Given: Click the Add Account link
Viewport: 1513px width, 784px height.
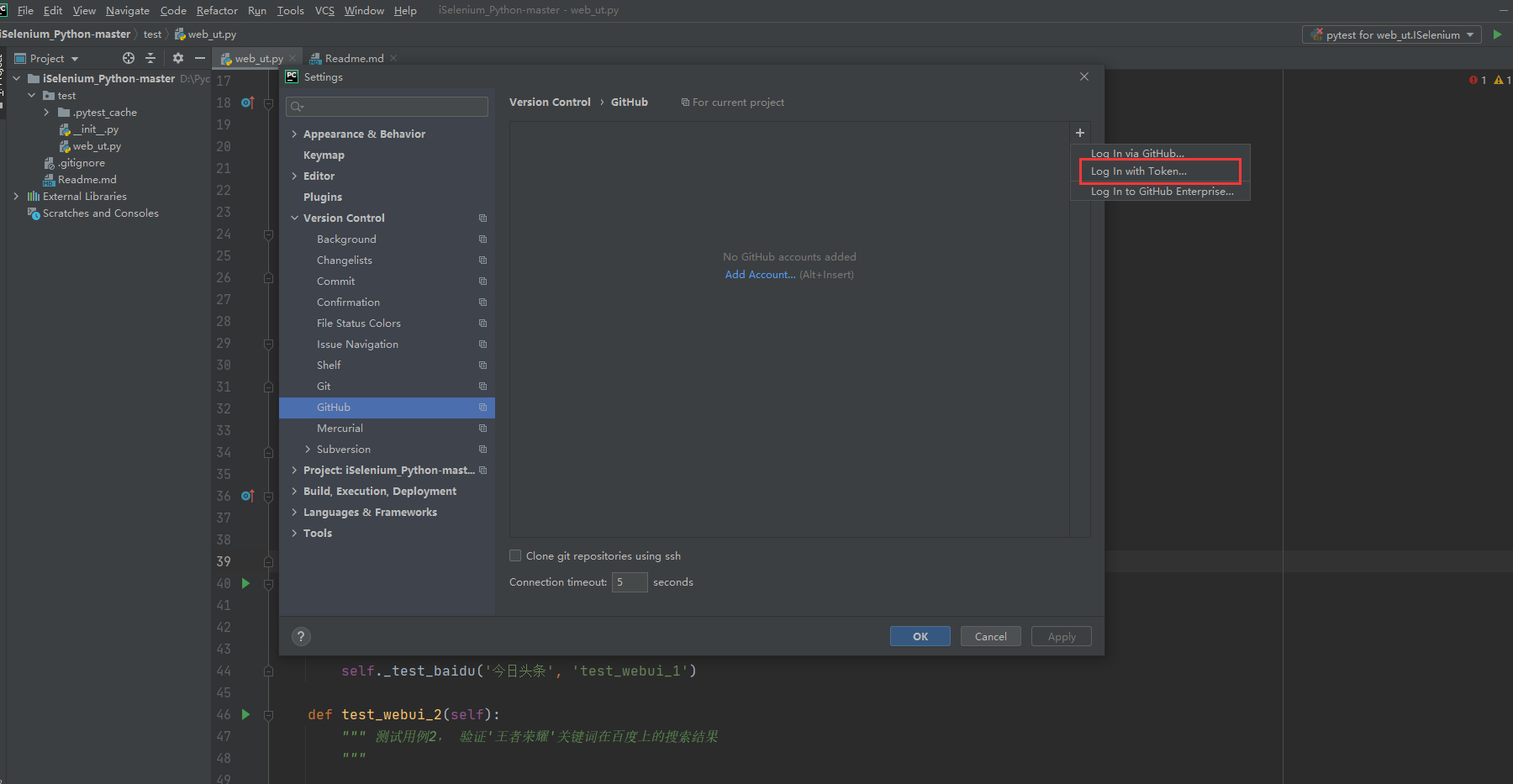Looking at the screenshot, I should (760, 275).
